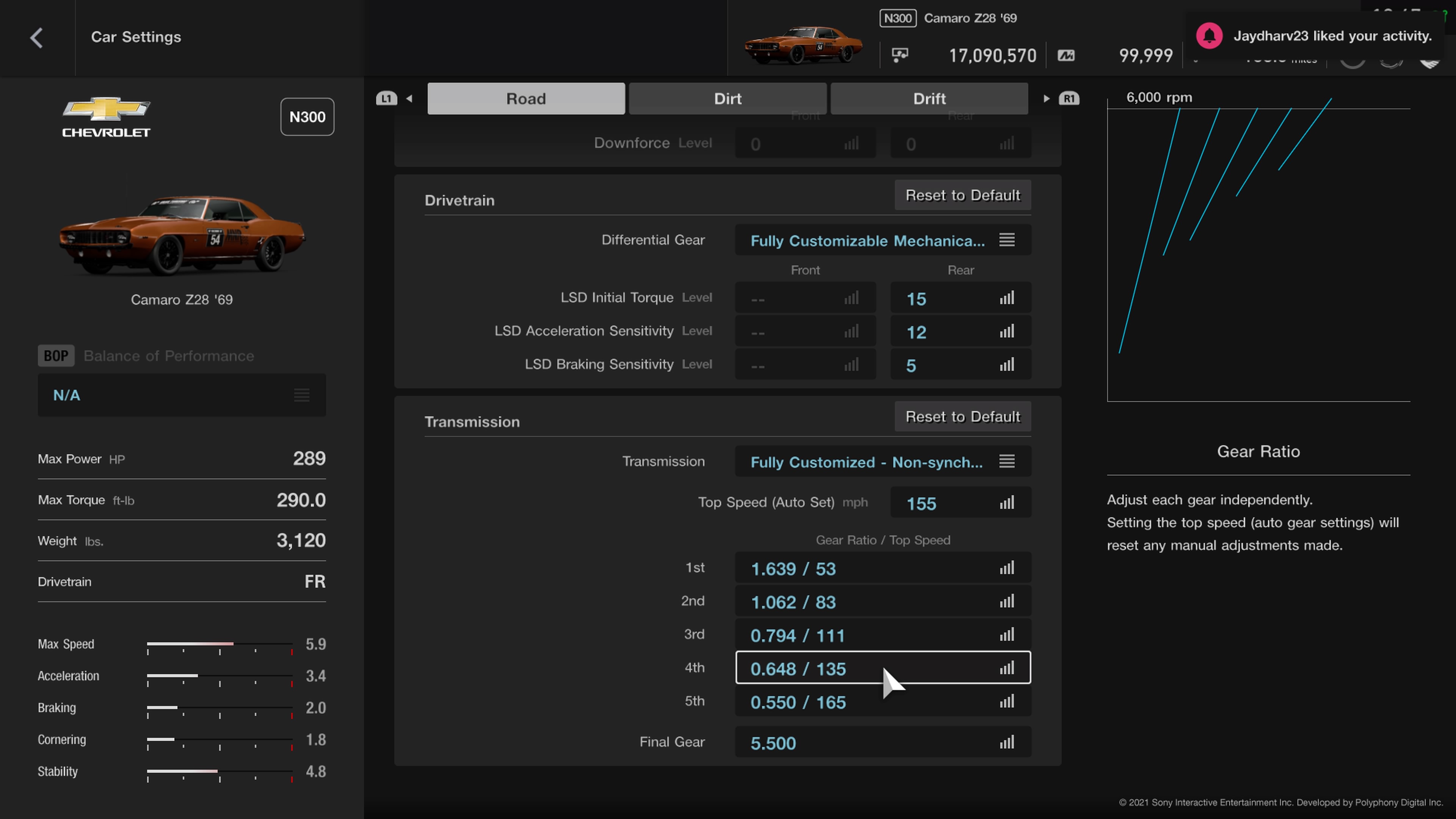The width and height of the screenshot is (1456, 819).
Task: Click the left arrow beside Road tab
Action: pos(409,98)
